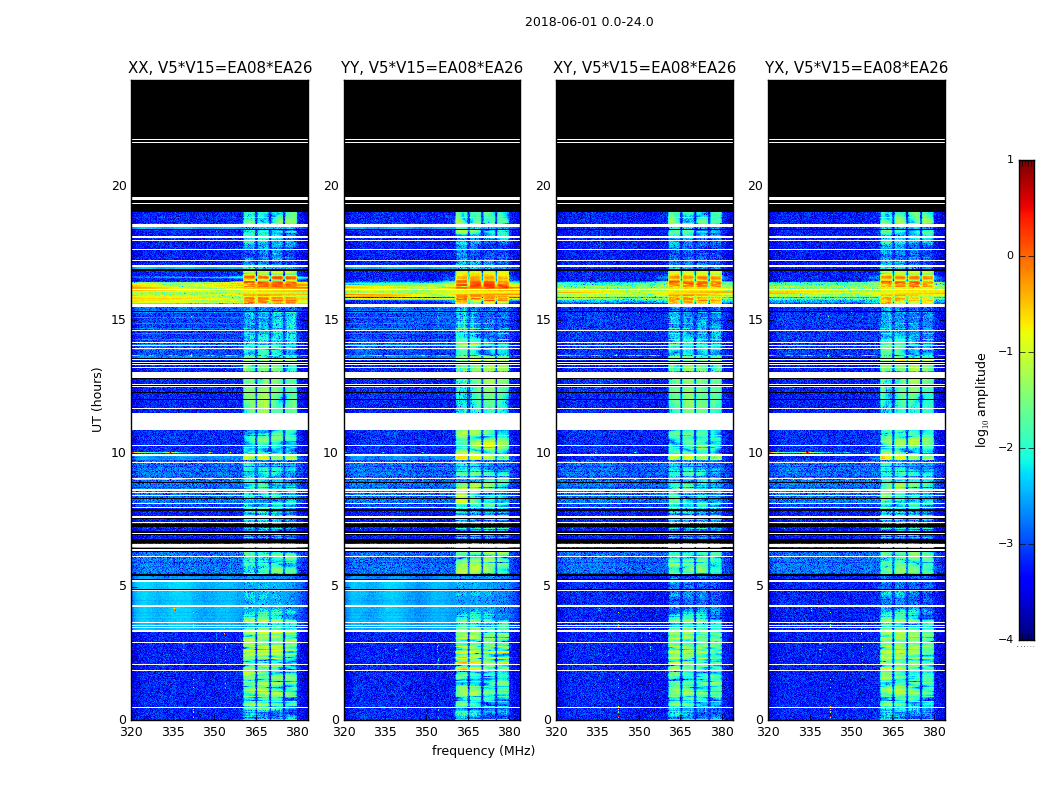Viewport: 1050px width, 800px height.
Task: Open the XX spectrogram plot
Action: pyautogui.click(x=220, y=400)
